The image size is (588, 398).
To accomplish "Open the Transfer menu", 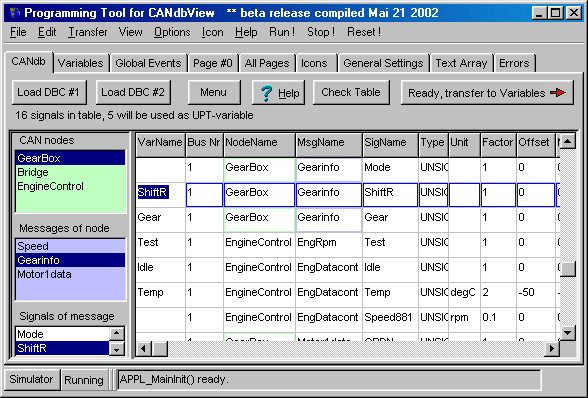I will (x=88, y=32).
